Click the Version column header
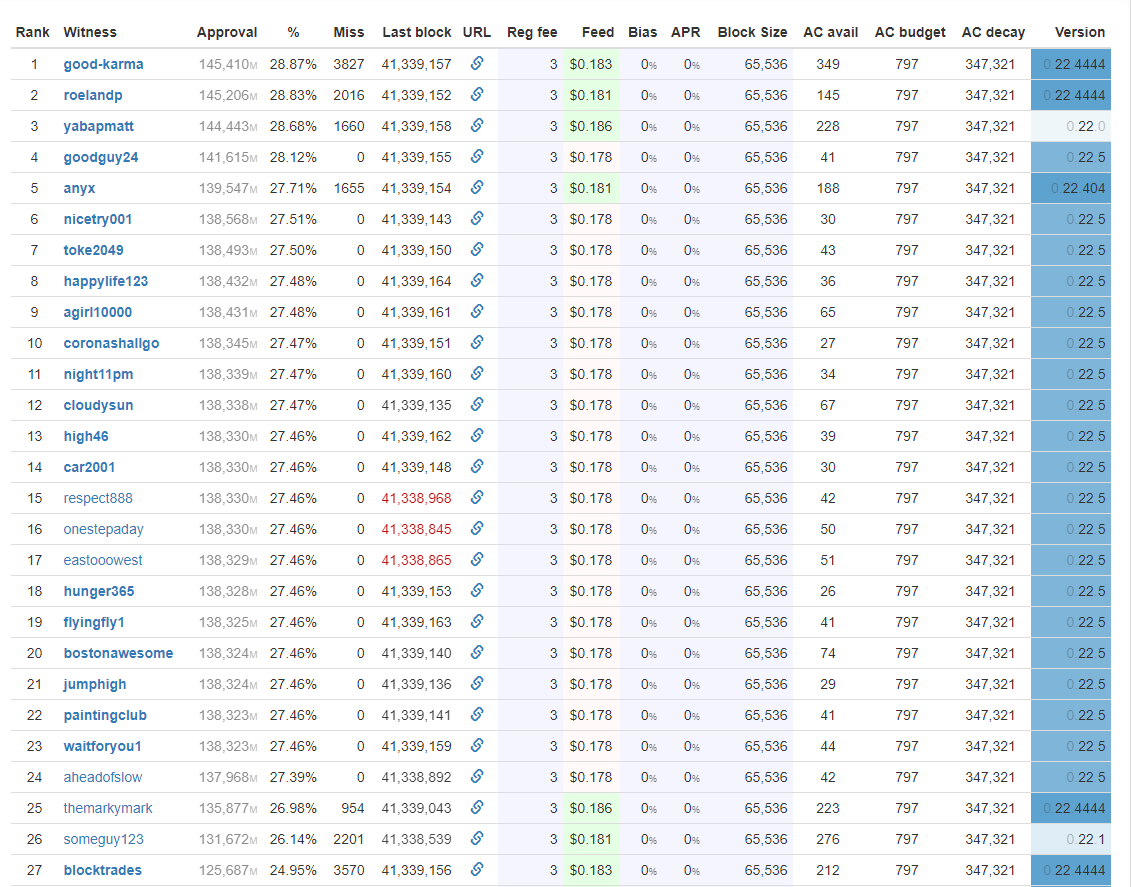Viewport: 1131px width, 887px height. click(1080, 32)
